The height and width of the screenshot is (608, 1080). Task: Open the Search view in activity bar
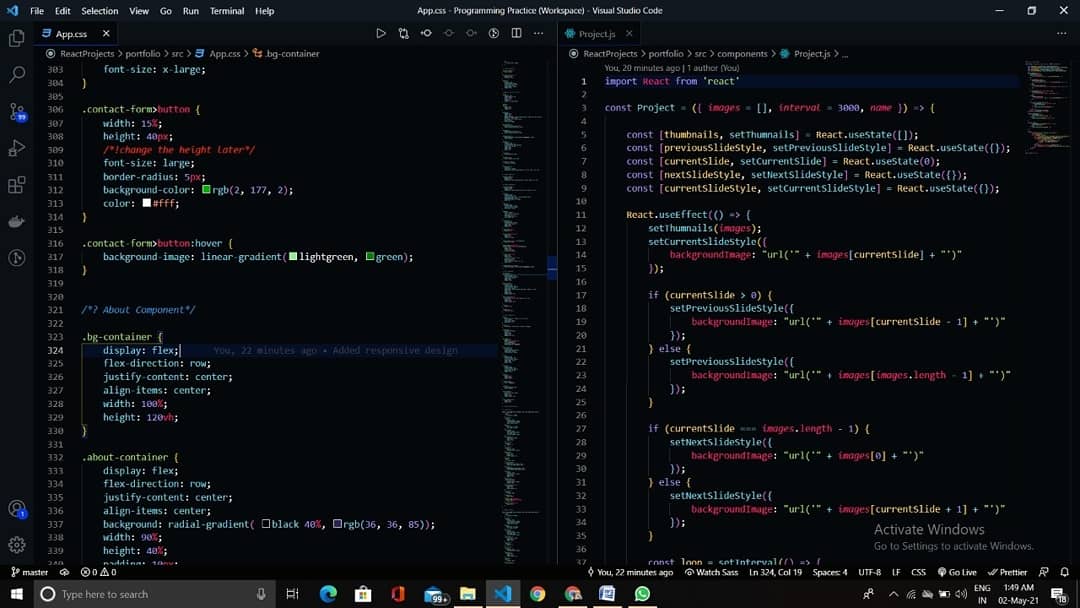pos(17,74)
